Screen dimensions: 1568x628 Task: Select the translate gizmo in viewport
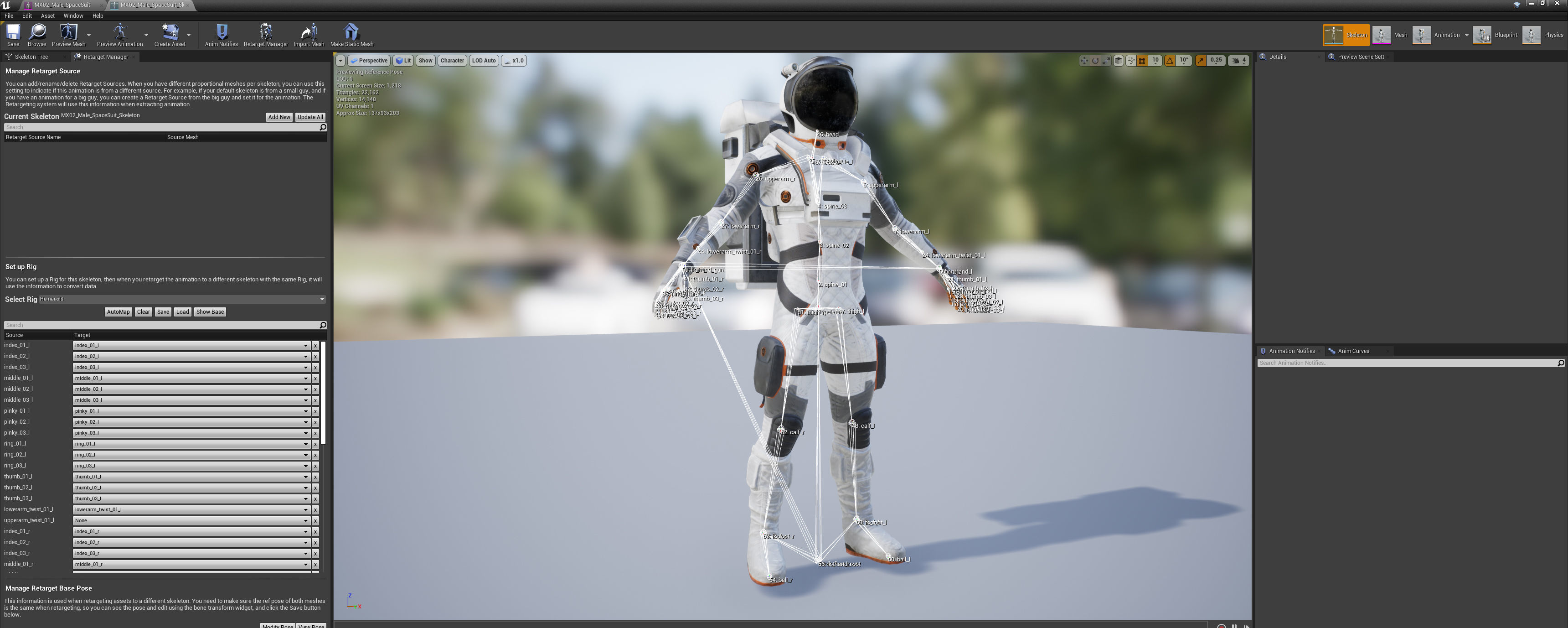tap(1084, 60)
